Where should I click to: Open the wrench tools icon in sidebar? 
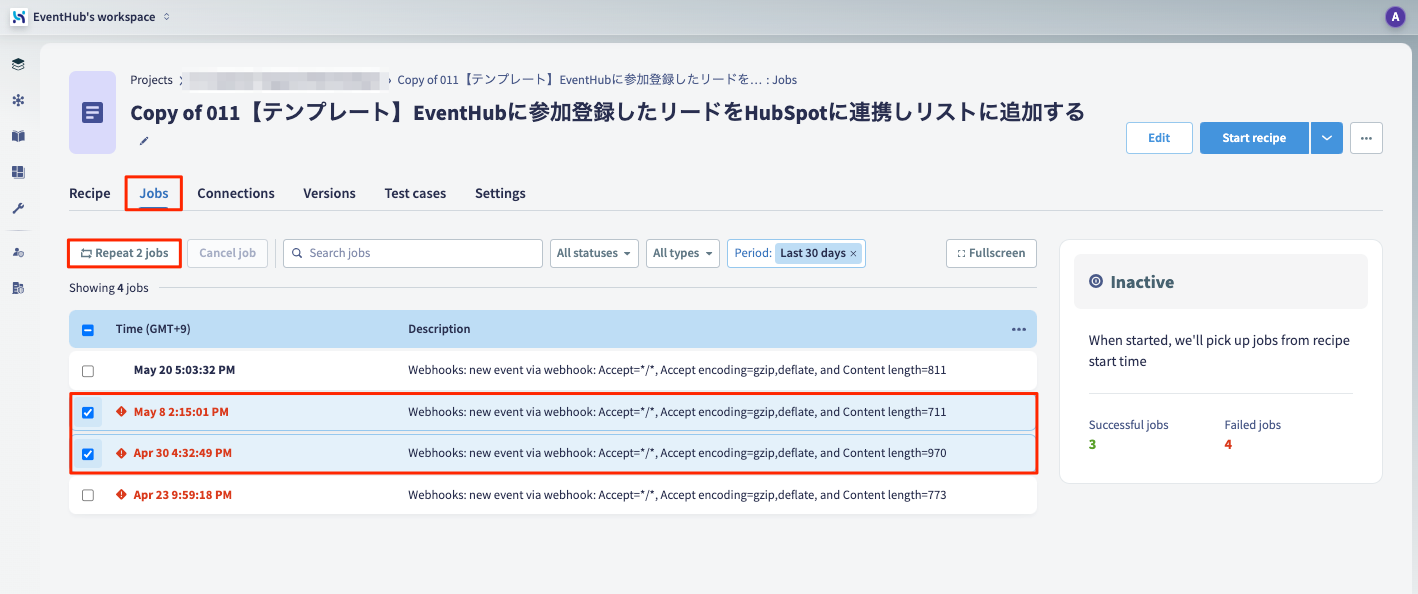click(18, 208)
